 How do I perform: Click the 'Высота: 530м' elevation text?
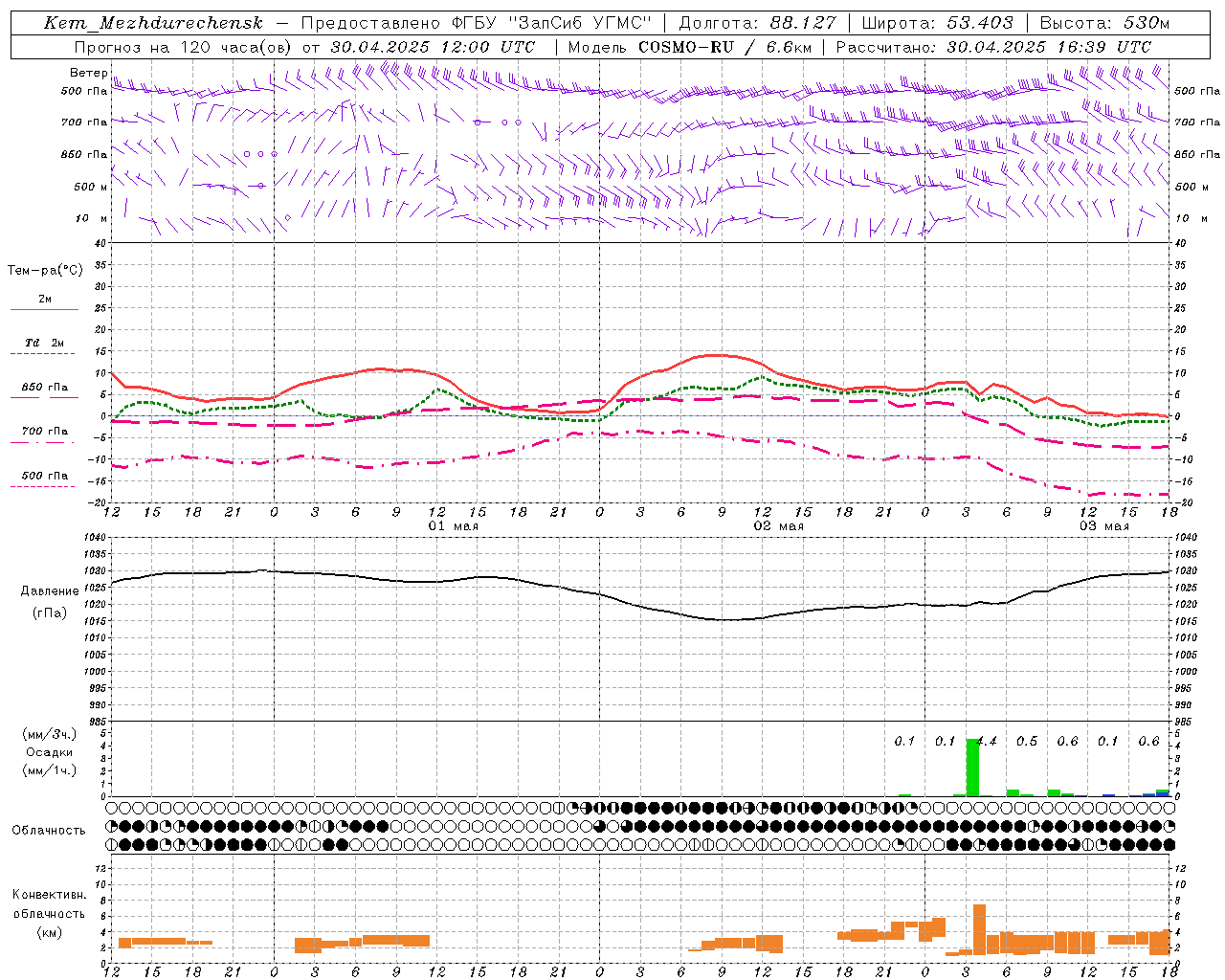point(1104,23)
